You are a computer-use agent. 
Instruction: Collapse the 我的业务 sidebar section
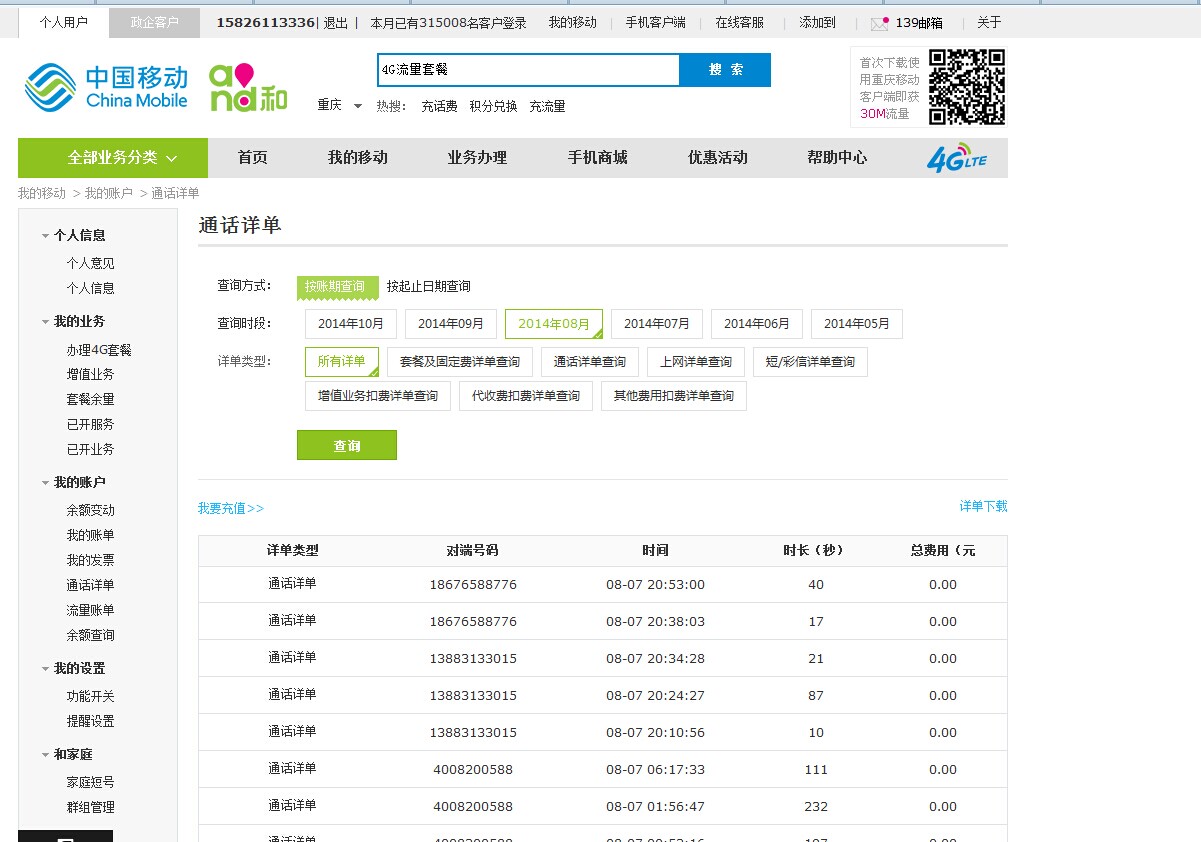tap(46, 322)
